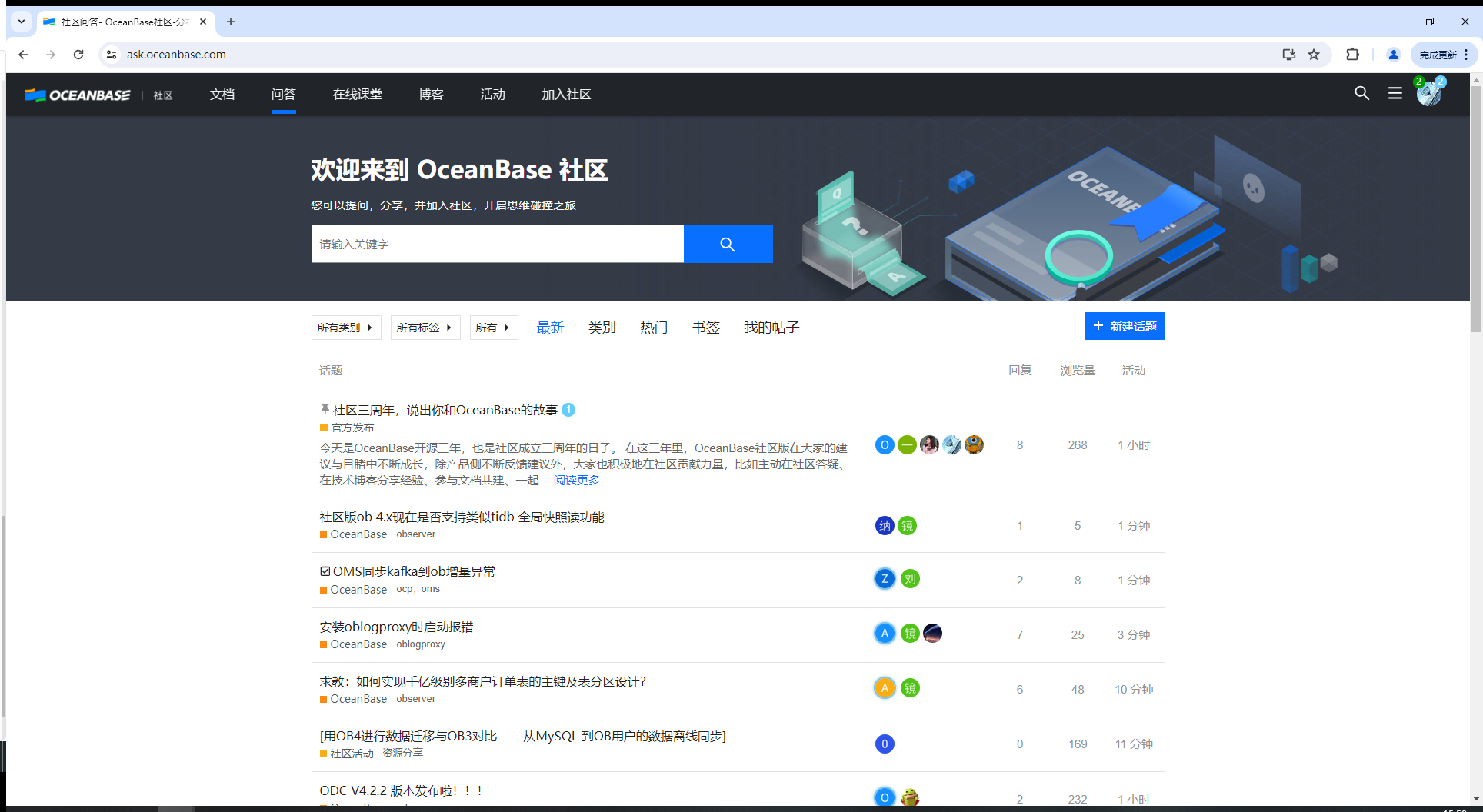
Task: Reload the page with the refresh icon
Action: coord(78,55)
